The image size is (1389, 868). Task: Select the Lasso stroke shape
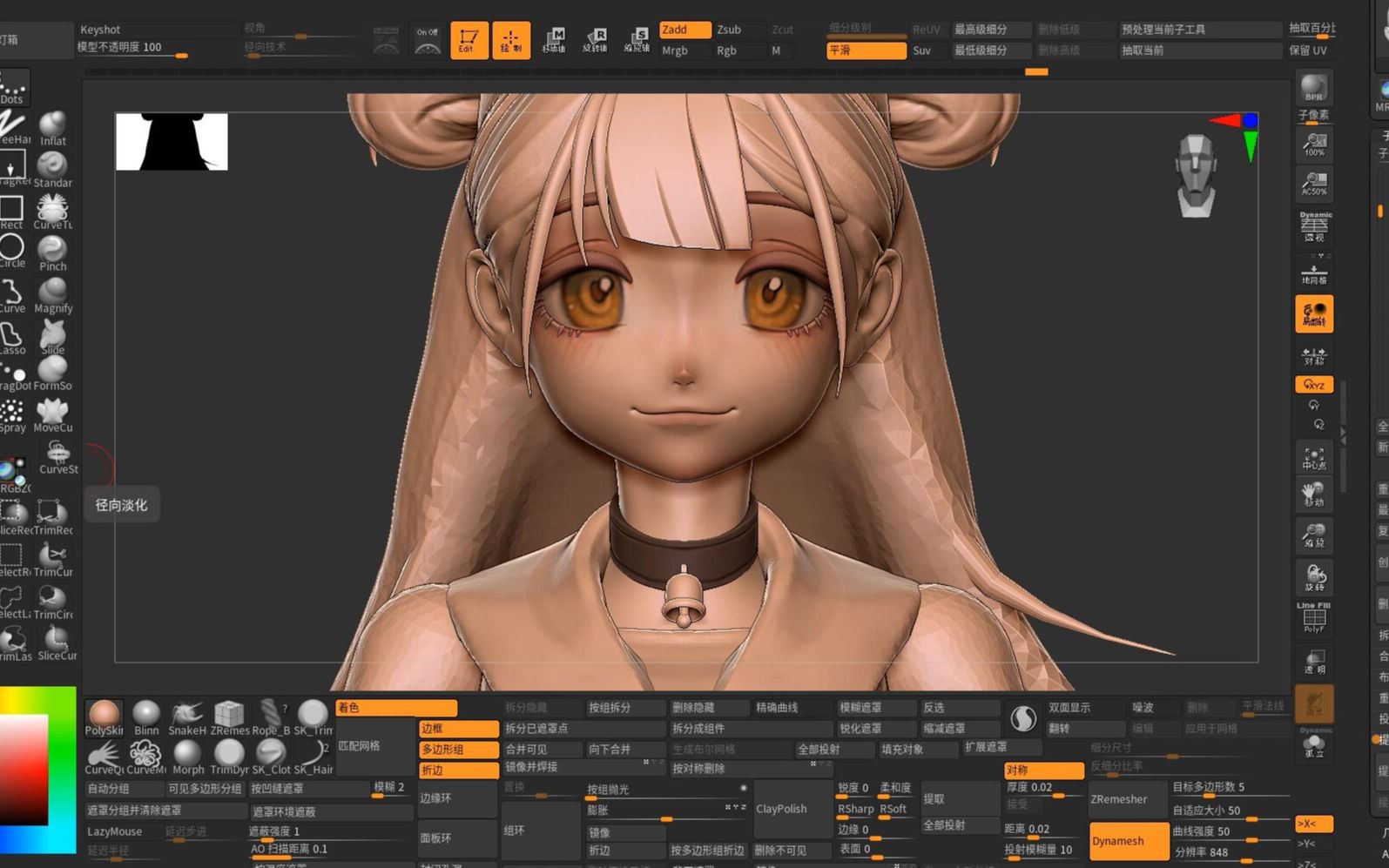(x=12, y=337)
